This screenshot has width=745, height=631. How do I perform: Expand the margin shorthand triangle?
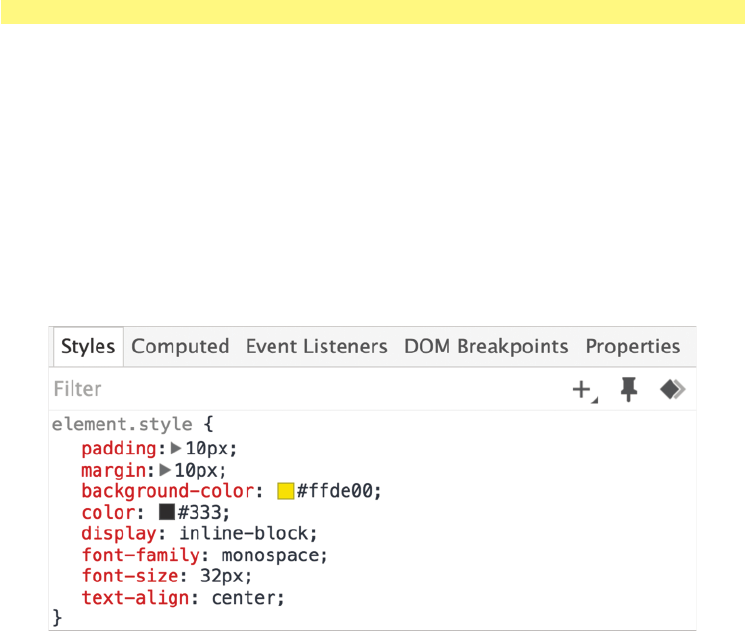[x=165, y=470]
